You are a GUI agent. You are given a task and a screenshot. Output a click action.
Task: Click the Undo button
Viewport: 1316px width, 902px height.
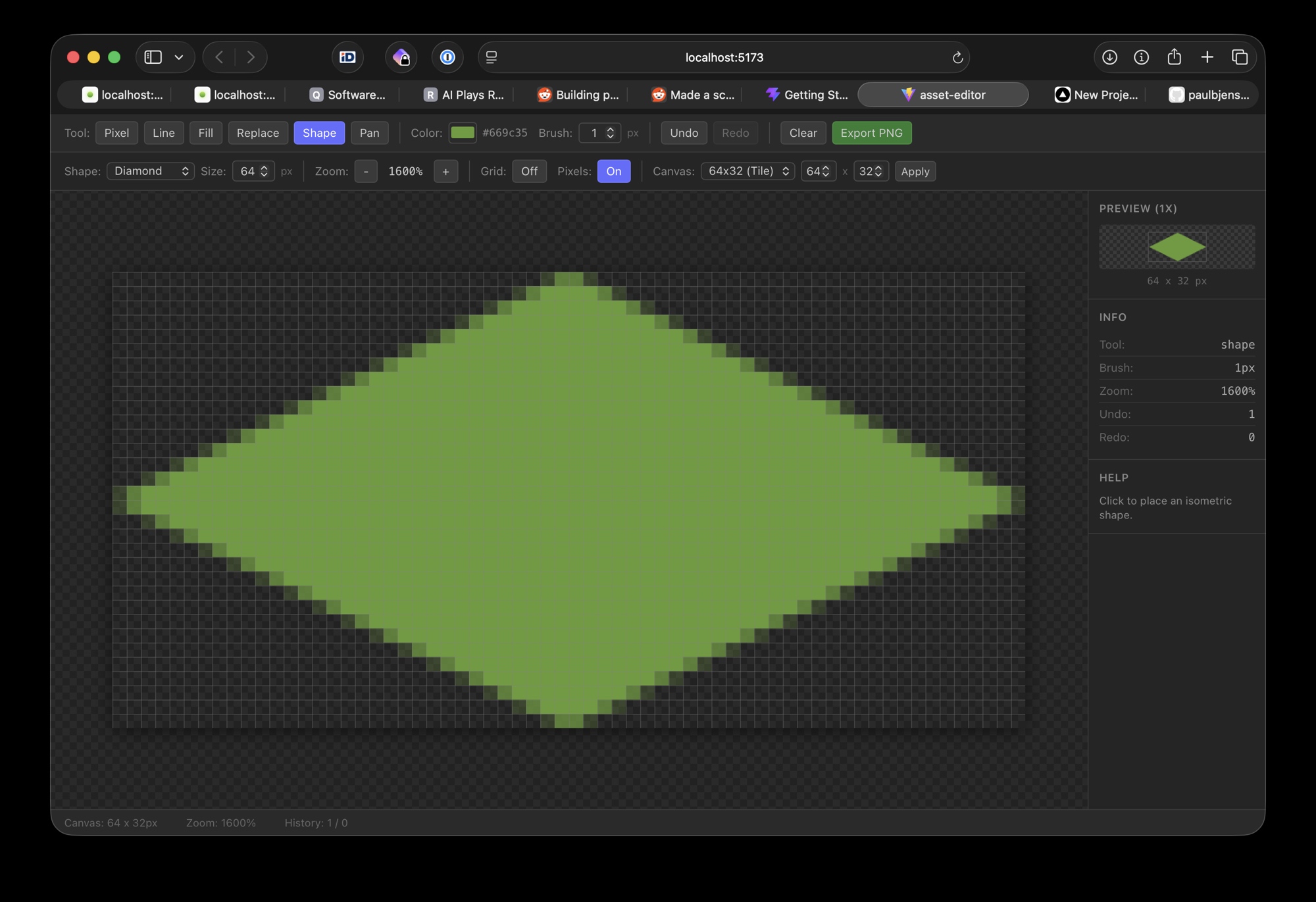pyautogui.click(x=684, y=133)
